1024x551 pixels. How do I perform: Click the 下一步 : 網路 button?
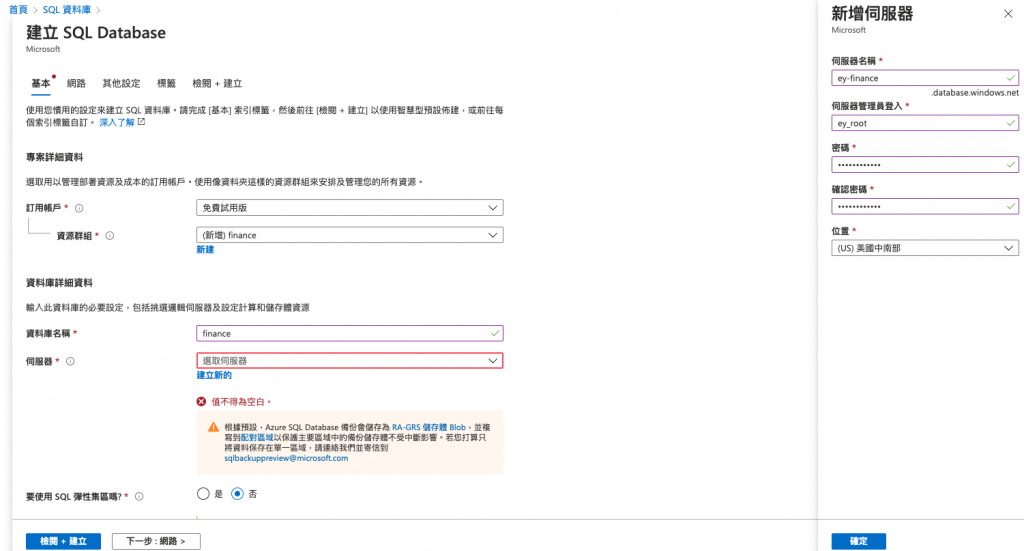click(156, 541)
